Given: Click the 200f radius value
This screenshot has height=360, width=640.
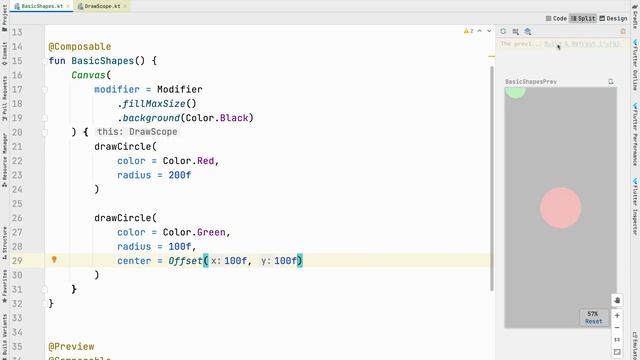Looking at the screenshot, I should pos(180,175).
